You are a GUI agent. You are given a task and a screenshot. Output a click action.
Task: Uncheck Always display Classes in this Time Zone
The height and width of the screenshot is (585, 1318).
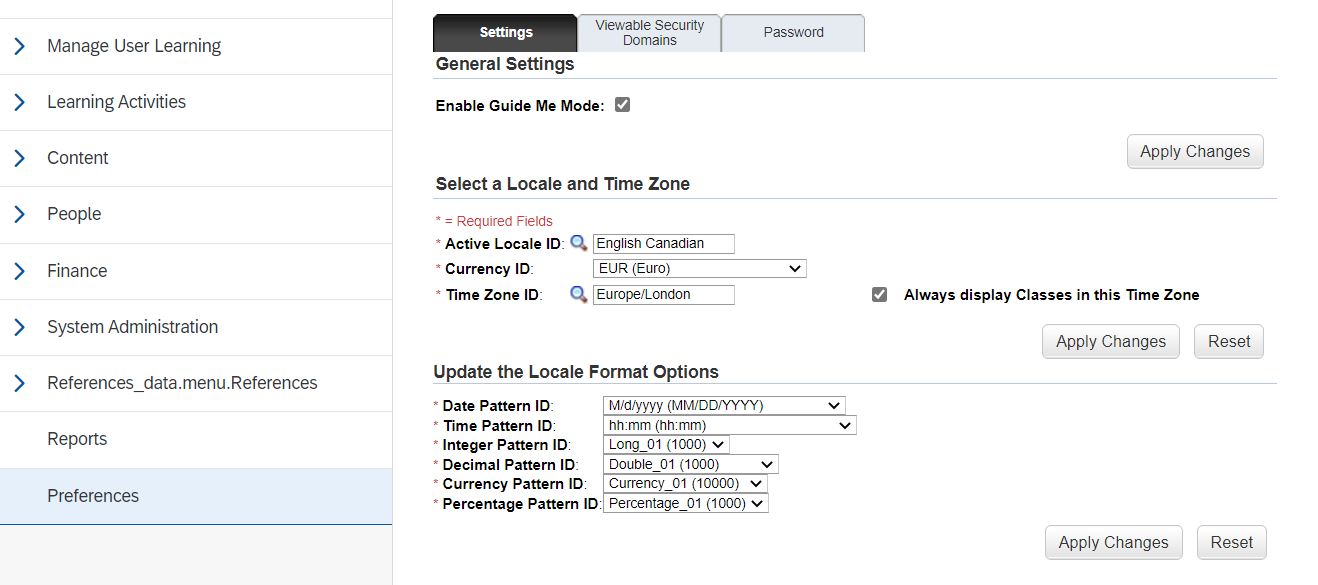click(879, 295)
